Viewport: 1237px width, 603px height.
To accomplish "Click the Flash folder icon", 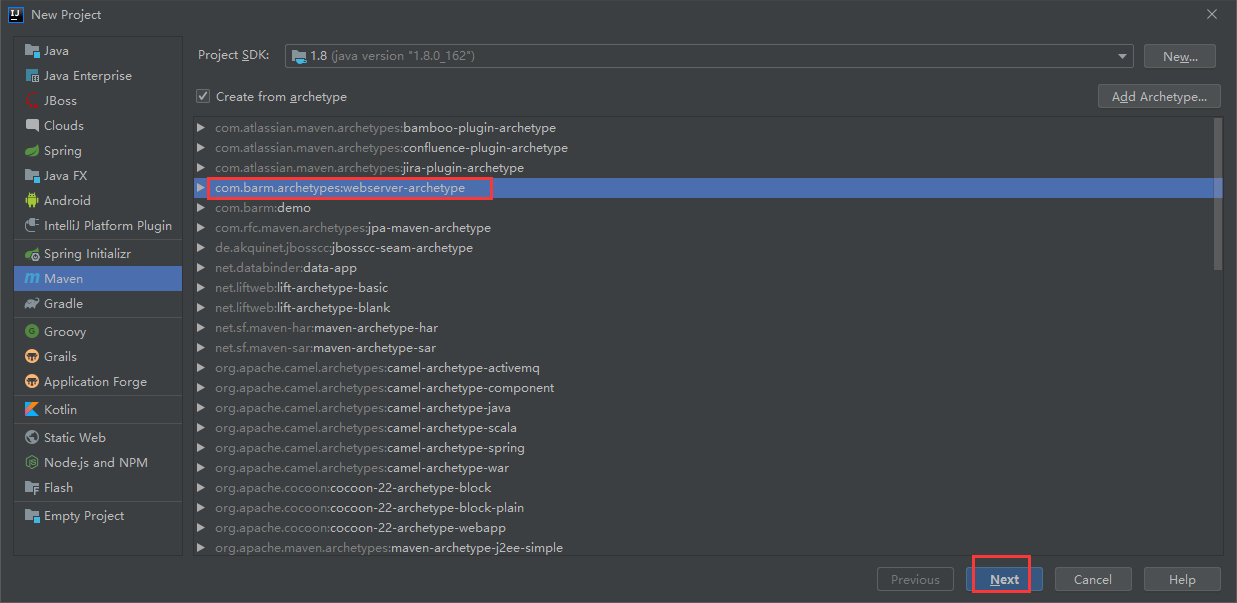I will pos(32,488).
